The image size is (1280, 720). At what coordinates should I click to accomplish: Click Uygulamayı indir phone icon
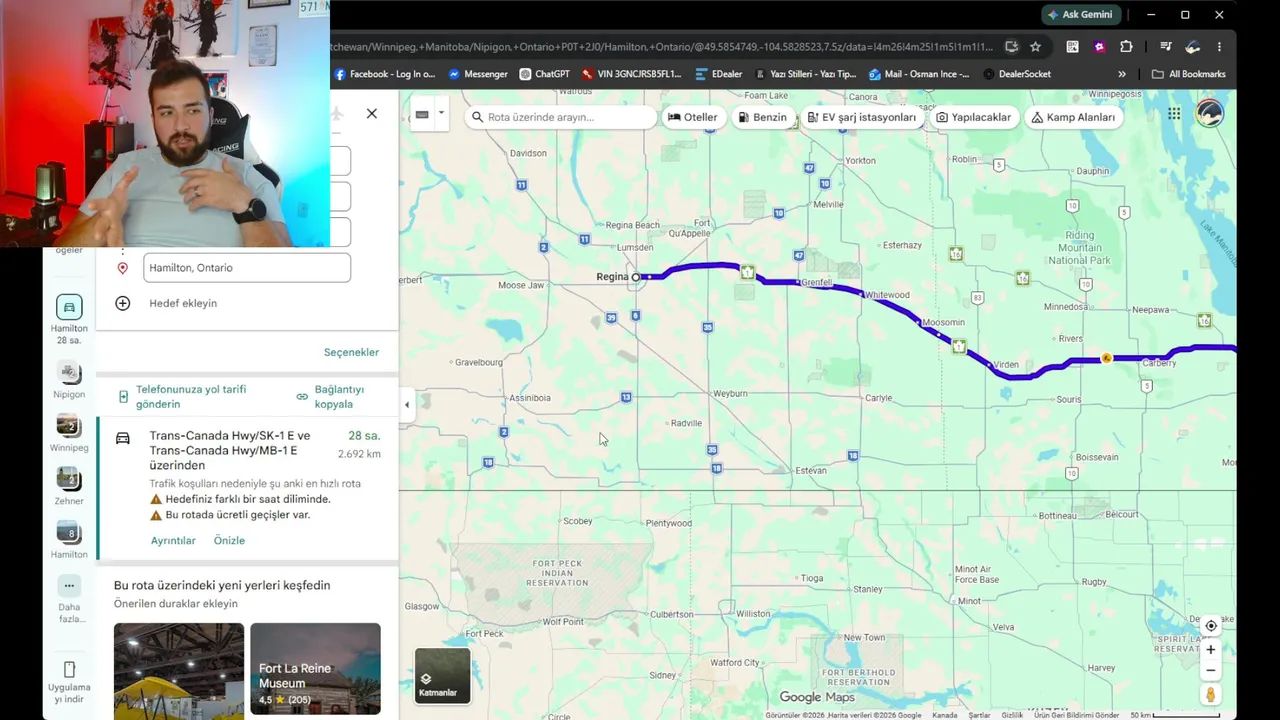point(69,669)
